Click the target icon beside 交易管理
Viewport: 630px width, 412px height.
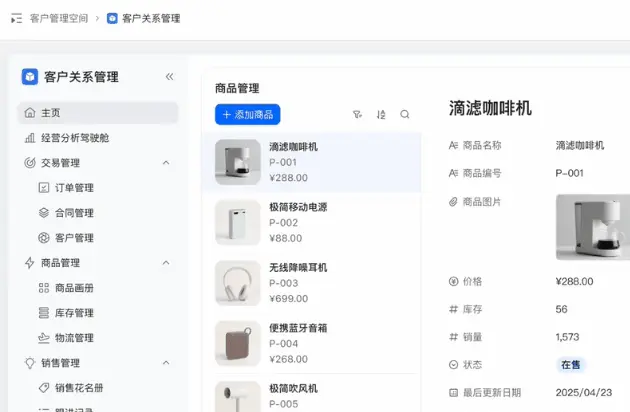(30, 163)
